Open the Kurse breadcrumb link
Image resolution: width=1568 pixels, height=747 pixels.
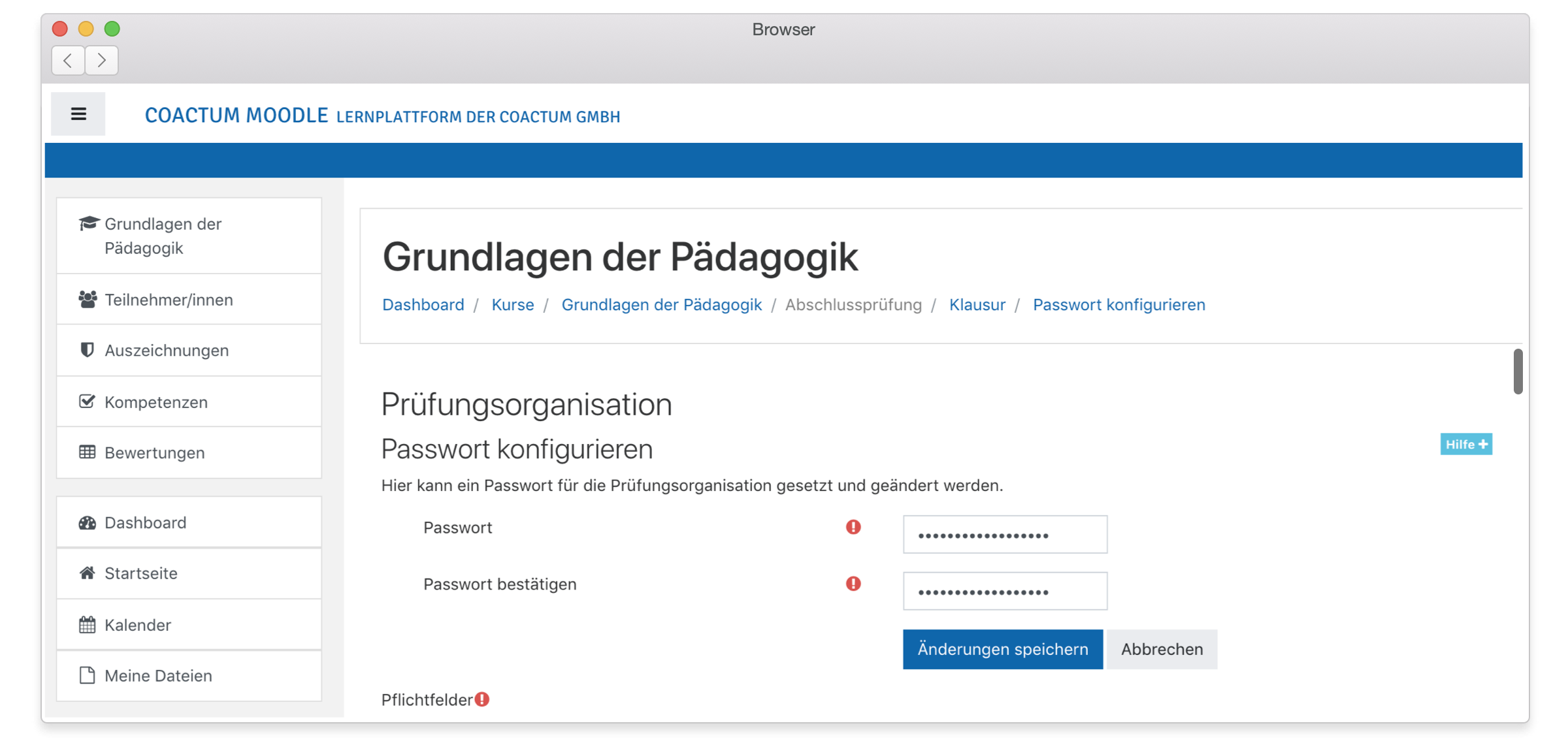512,304
